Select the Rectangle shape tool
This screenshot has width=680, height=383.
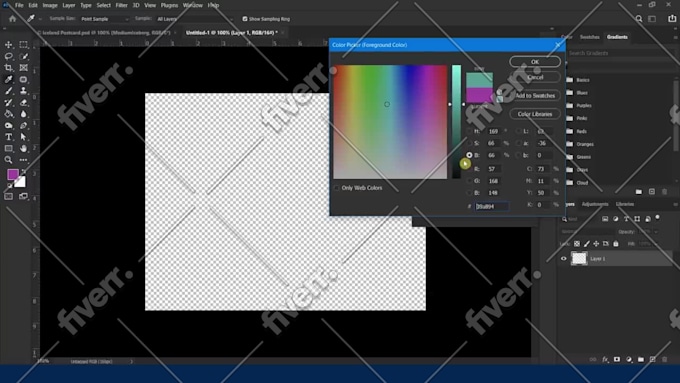click(x=8, y=148)
